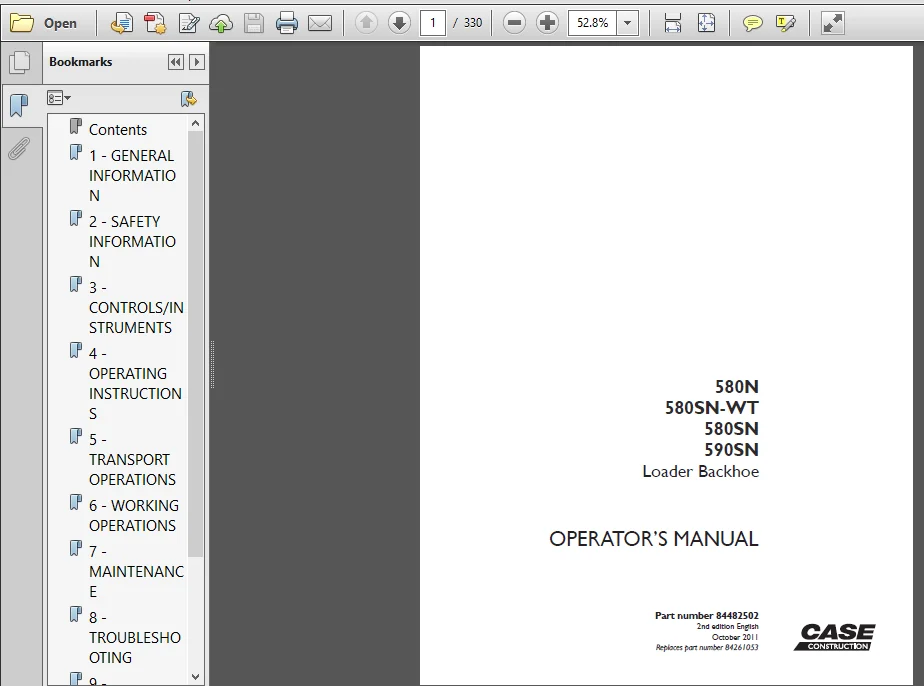
Task: Open bookmark 2 - SAFETY INFORMATION
Action: point(132,242)
